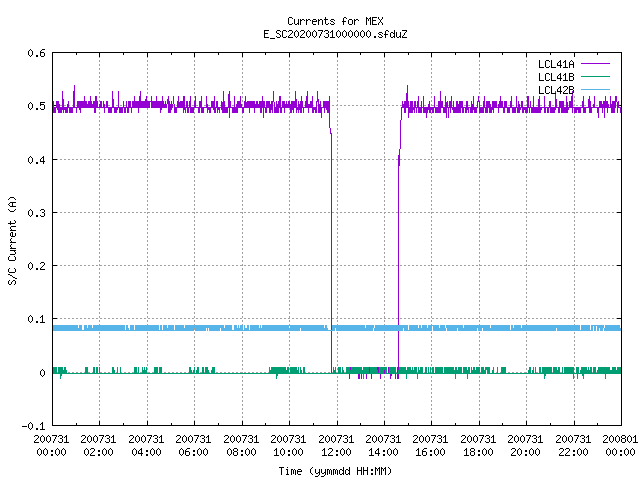
Task: Click the y-axis tick value 0.3
Action: point(37,213)
